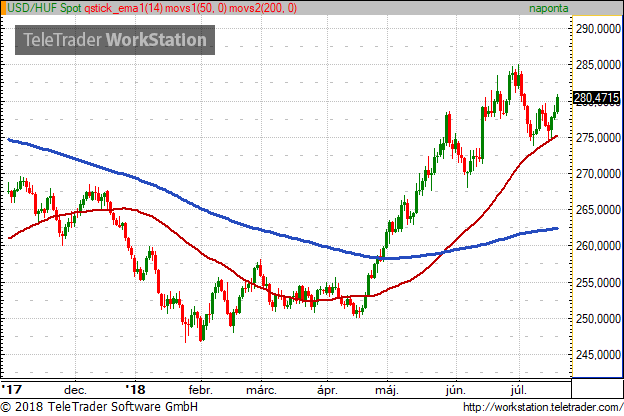Click the ápr. month label on time axis
The image size is (624, 416).
point(327,390)
